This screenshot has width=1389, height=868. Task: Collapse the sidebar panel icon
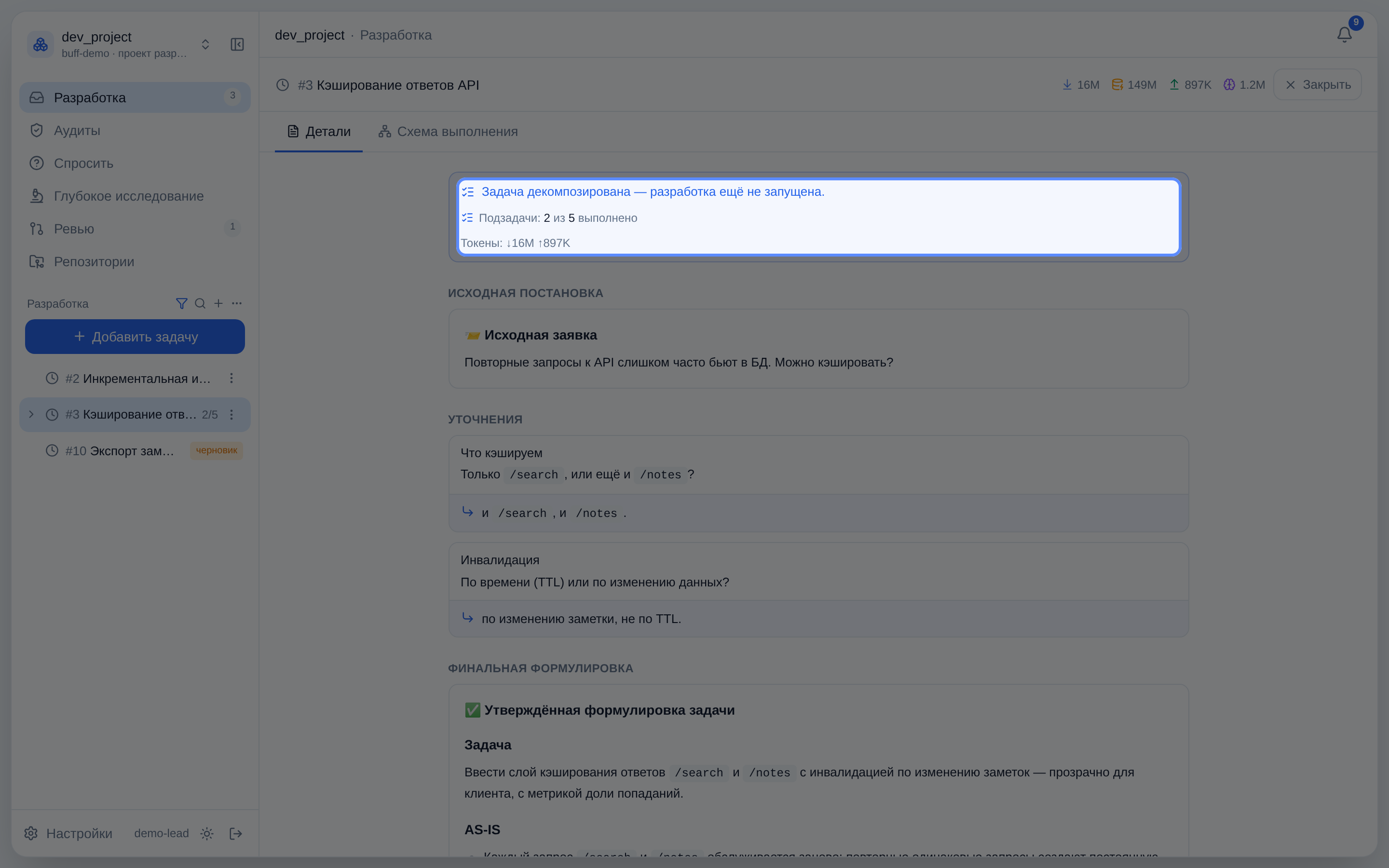coord(237,44)
